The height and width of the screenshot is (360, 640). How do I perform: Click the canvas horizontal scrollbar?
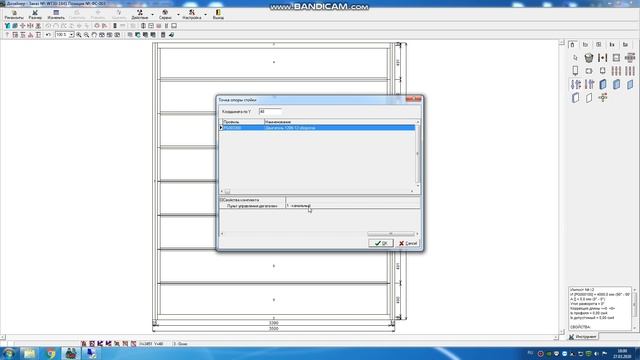(x=280, y=338)
